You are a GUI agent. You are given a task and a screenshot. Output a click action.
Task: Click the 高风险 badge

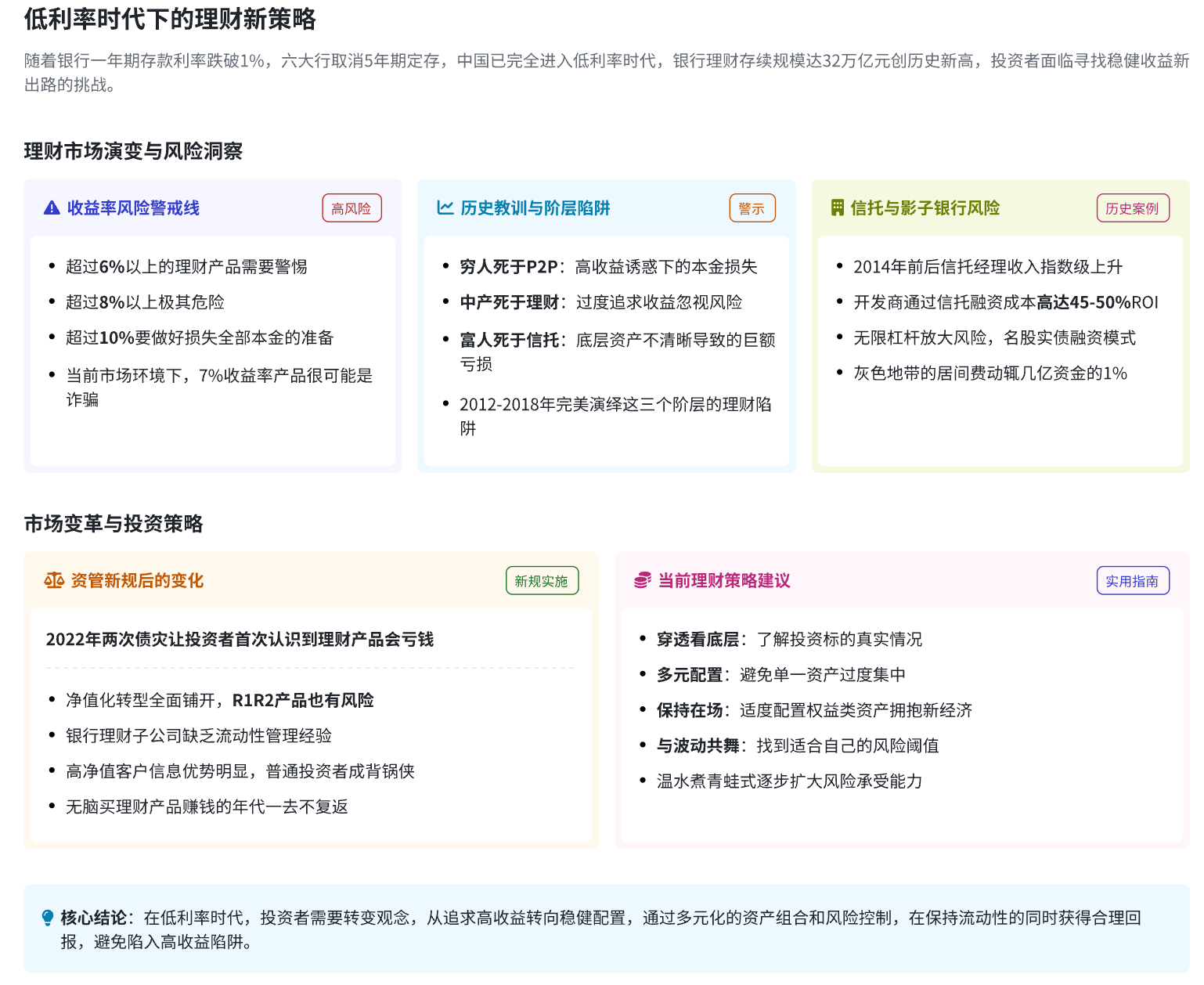click(351, 208)
